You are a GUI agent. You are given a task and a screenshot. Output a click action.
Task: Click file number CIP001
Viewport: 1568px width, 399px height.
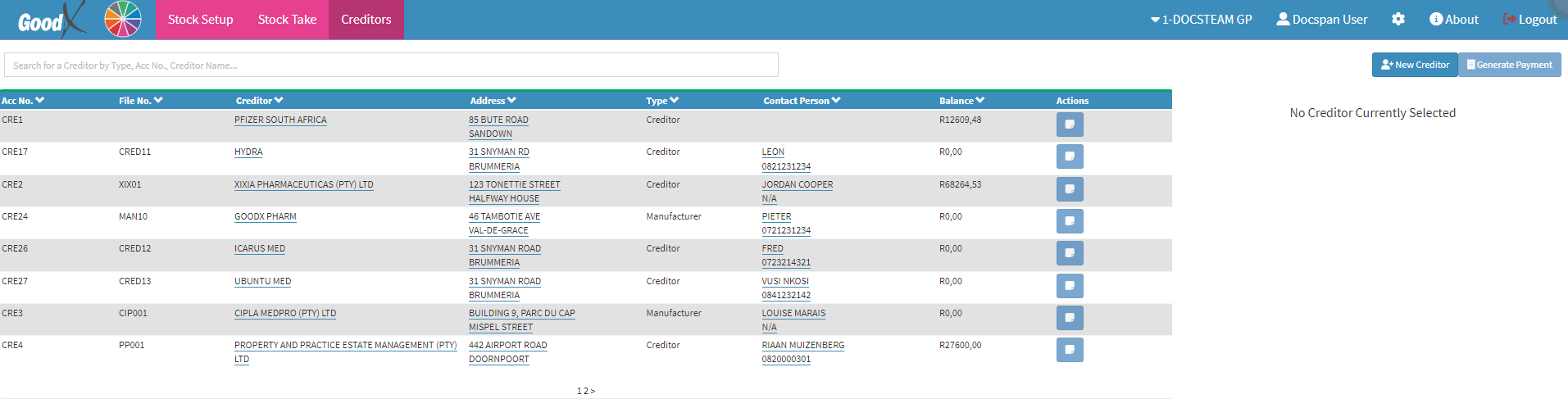click(133, 314)
